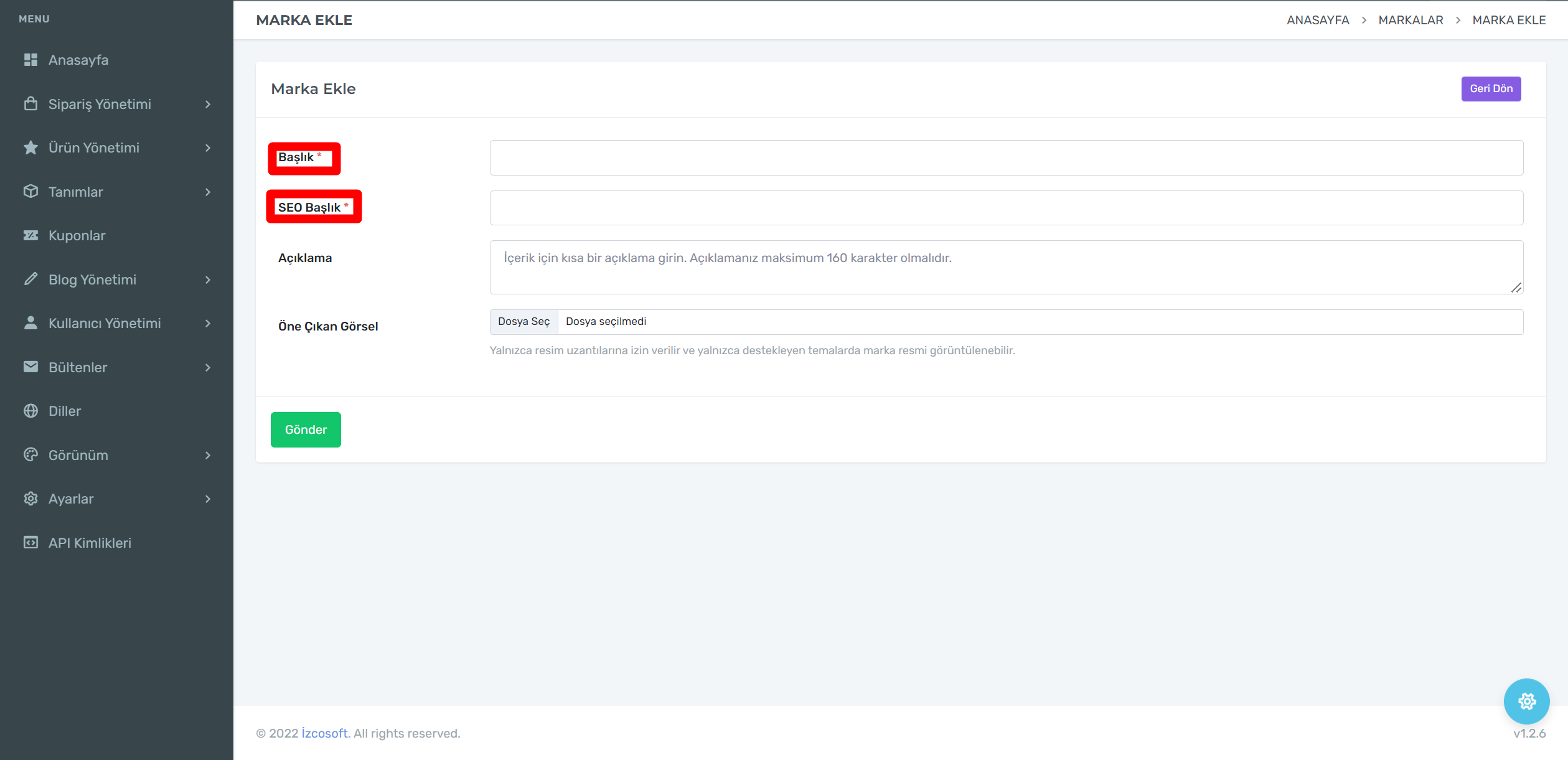Open the floating settings gear button
This screenshot has width=1568, height=760.
tap(1526, 701)
